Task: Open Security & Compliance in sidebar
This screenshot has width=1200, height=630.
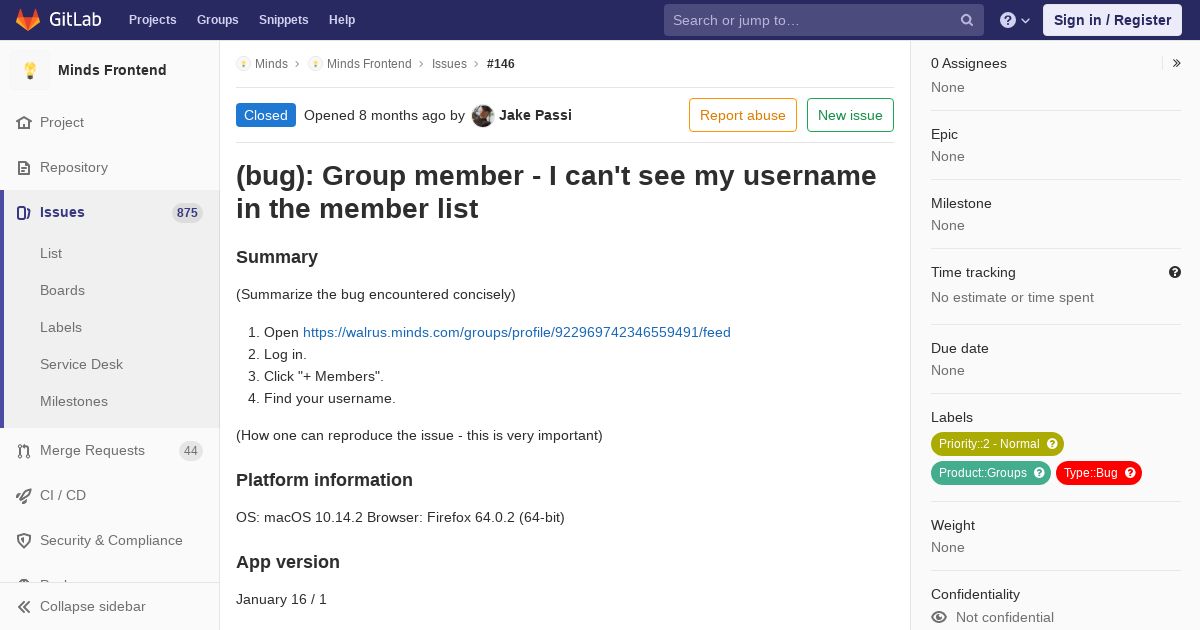Action: tap(109, 540)
